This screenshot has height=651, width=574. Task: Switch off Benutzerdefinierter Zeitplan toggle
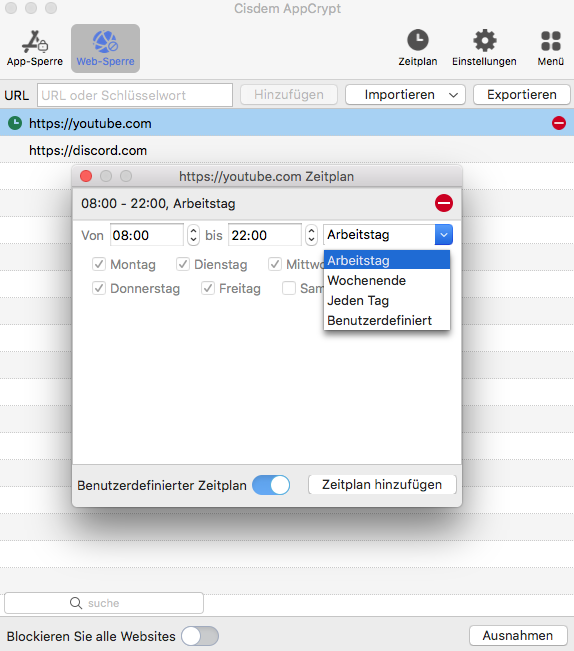coord(271,485)
